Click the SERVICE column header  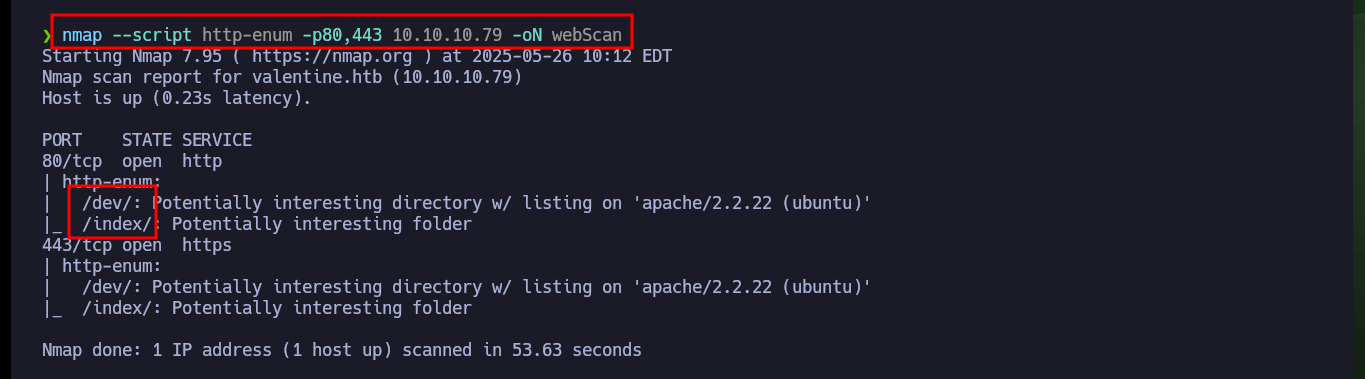217,140
